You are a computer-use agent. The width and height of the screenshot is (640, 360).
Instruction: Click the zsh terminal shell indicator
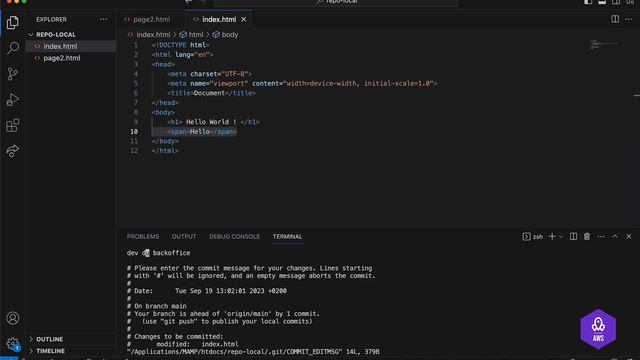[533, 237]
